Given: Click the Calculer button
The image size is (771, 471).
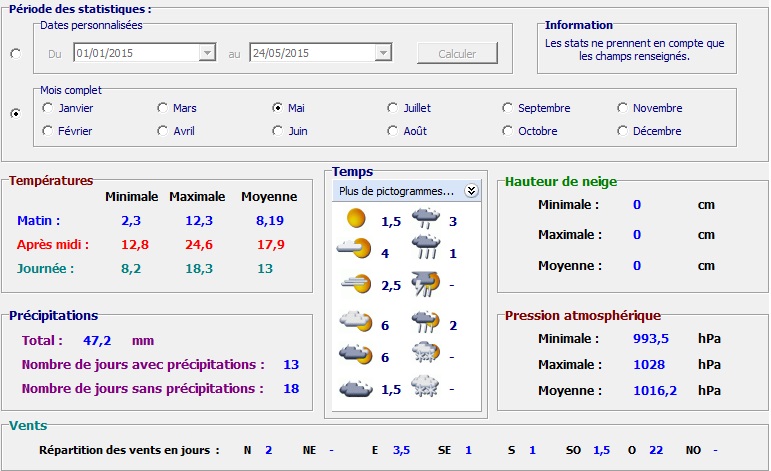Looking at the screenshot, I should pos(457,53).
